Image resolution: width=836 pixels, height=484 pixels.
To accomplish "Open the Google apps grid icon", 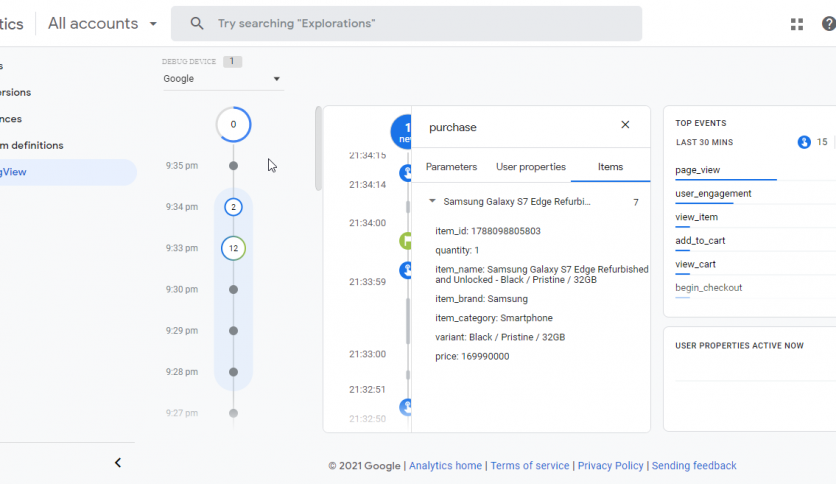I will coord(797,24).
